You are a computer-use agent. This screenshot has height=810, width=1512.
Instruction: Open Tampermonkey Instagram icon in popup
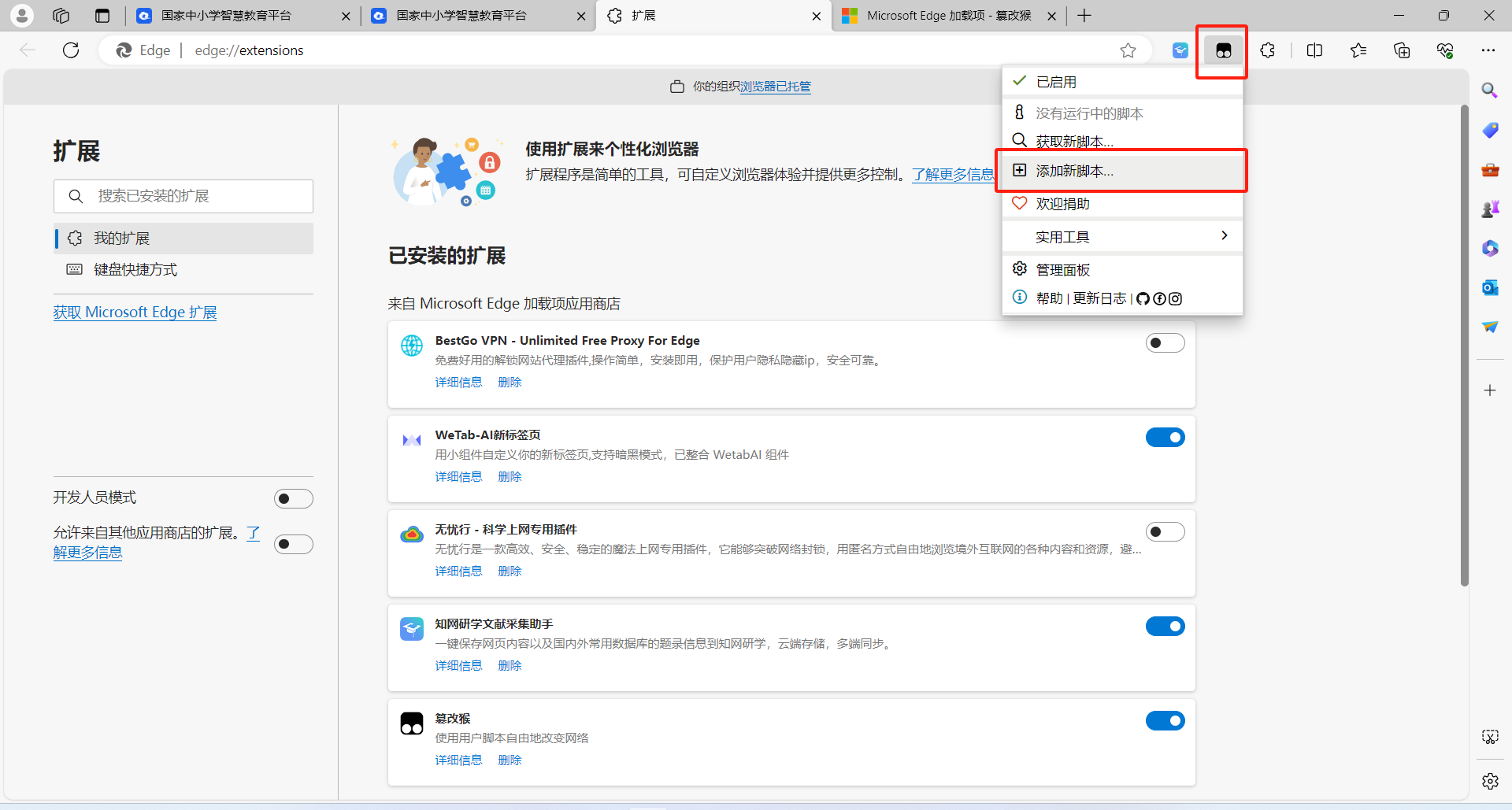pos(1175,298)
